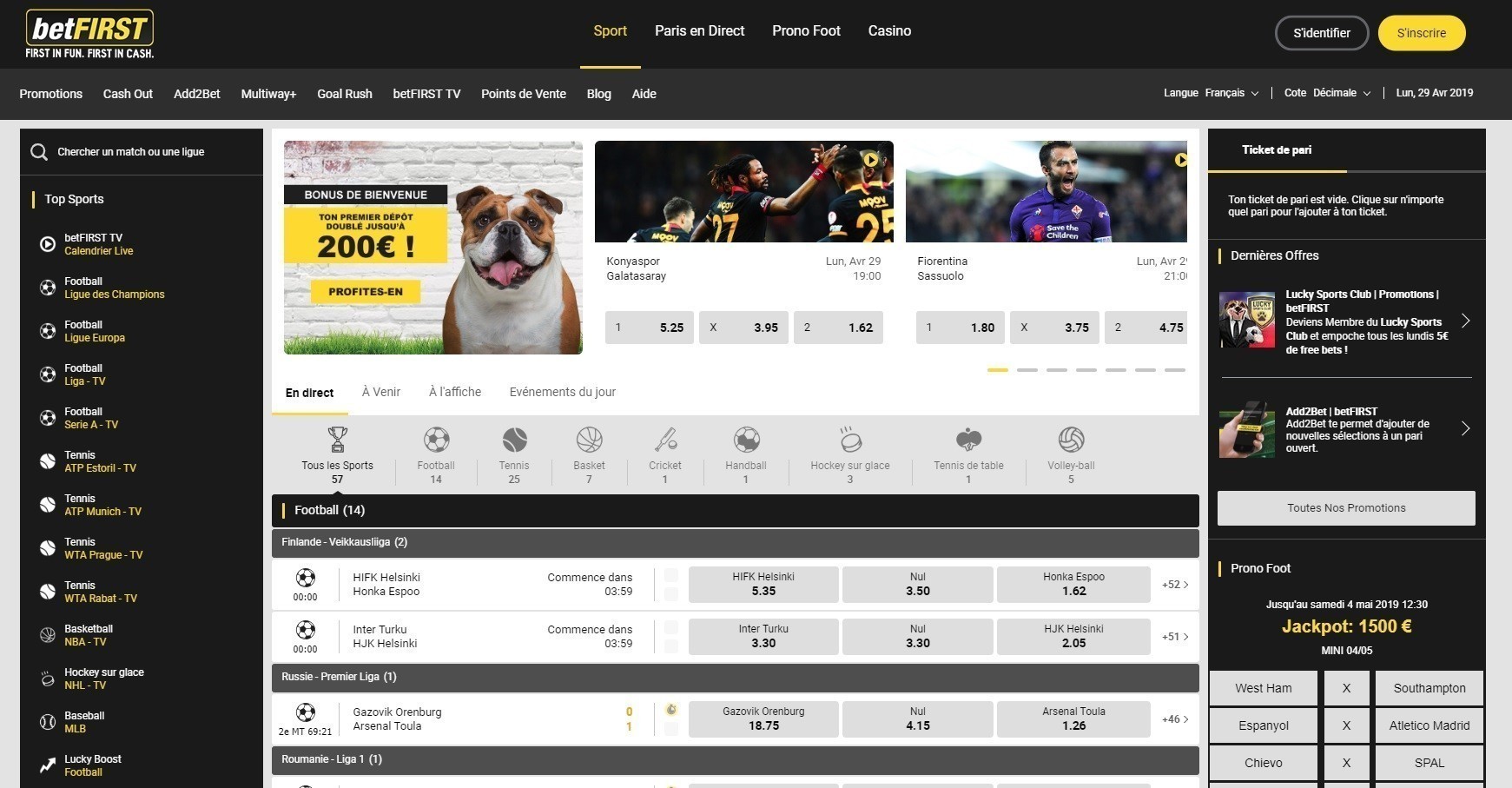Click the NBA basketball icon in sidebar

click(48, 635)
